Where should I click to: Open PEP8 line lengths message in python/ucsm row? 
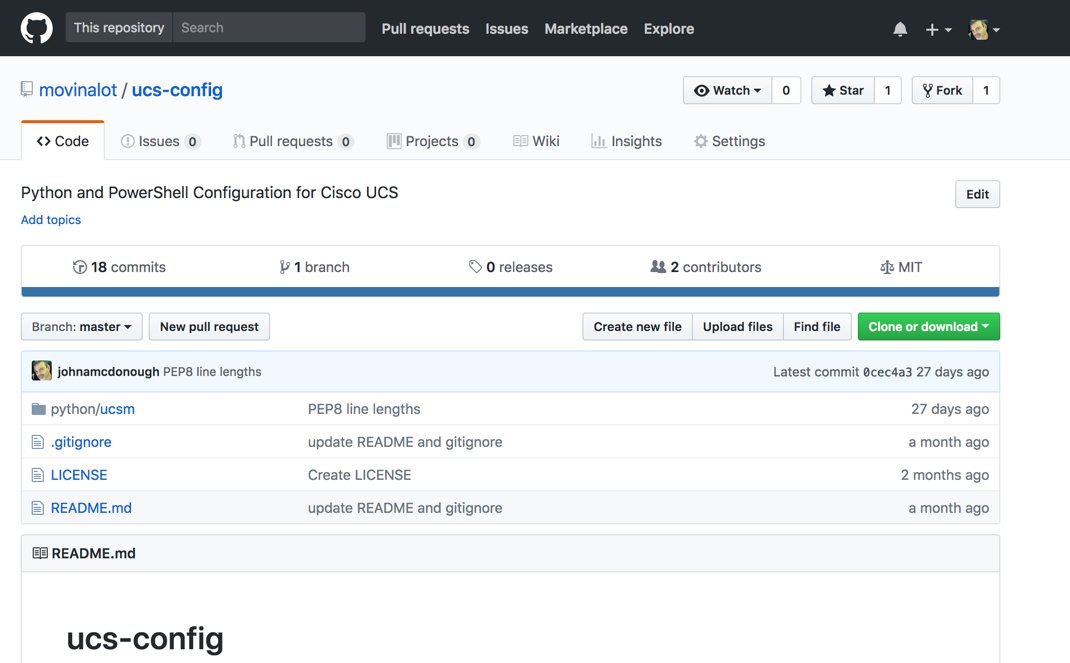tap(364, 409)
